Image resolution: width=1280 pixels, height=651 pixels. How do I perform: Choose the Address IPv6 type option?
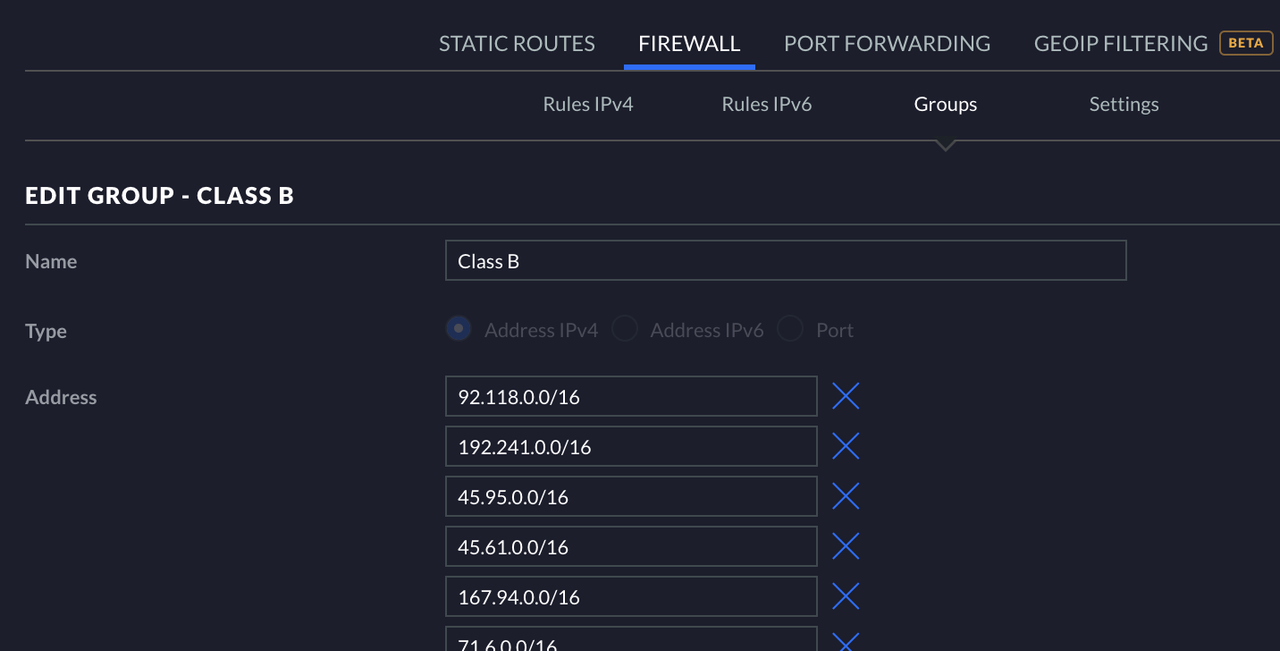pyautogui.click(x=625, y=329)
